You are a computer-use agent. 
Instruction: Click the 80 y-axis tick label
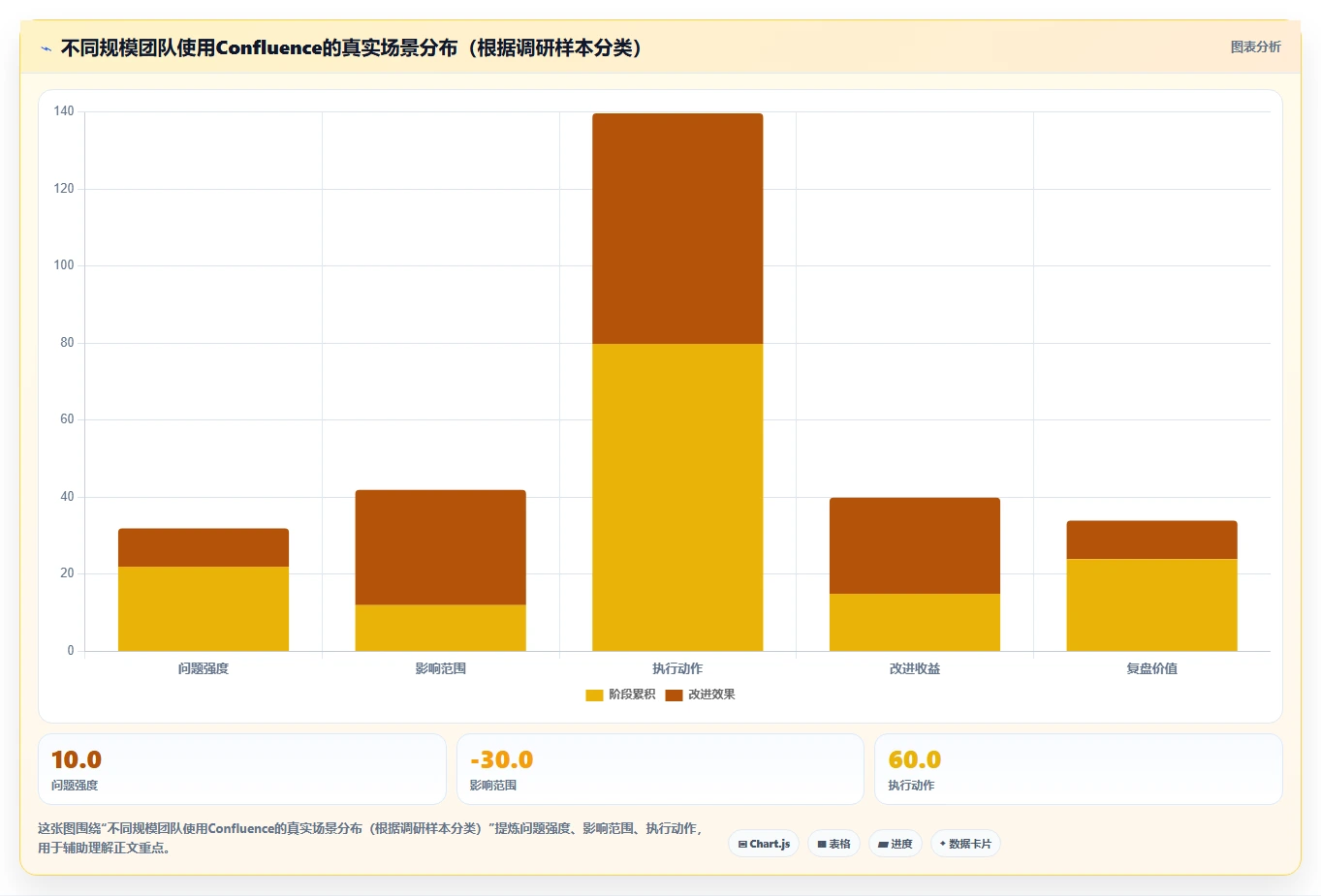click(x=67, y=342)
